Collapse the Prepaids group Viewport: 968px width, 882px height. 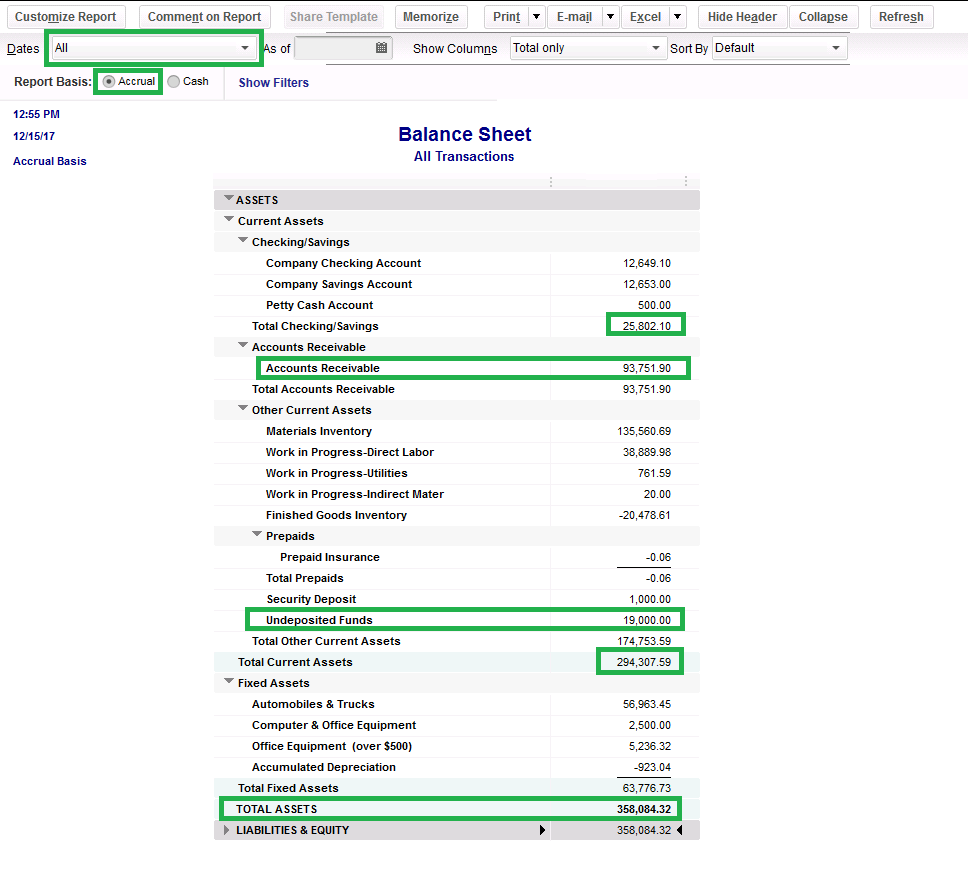tap(257, 535)
